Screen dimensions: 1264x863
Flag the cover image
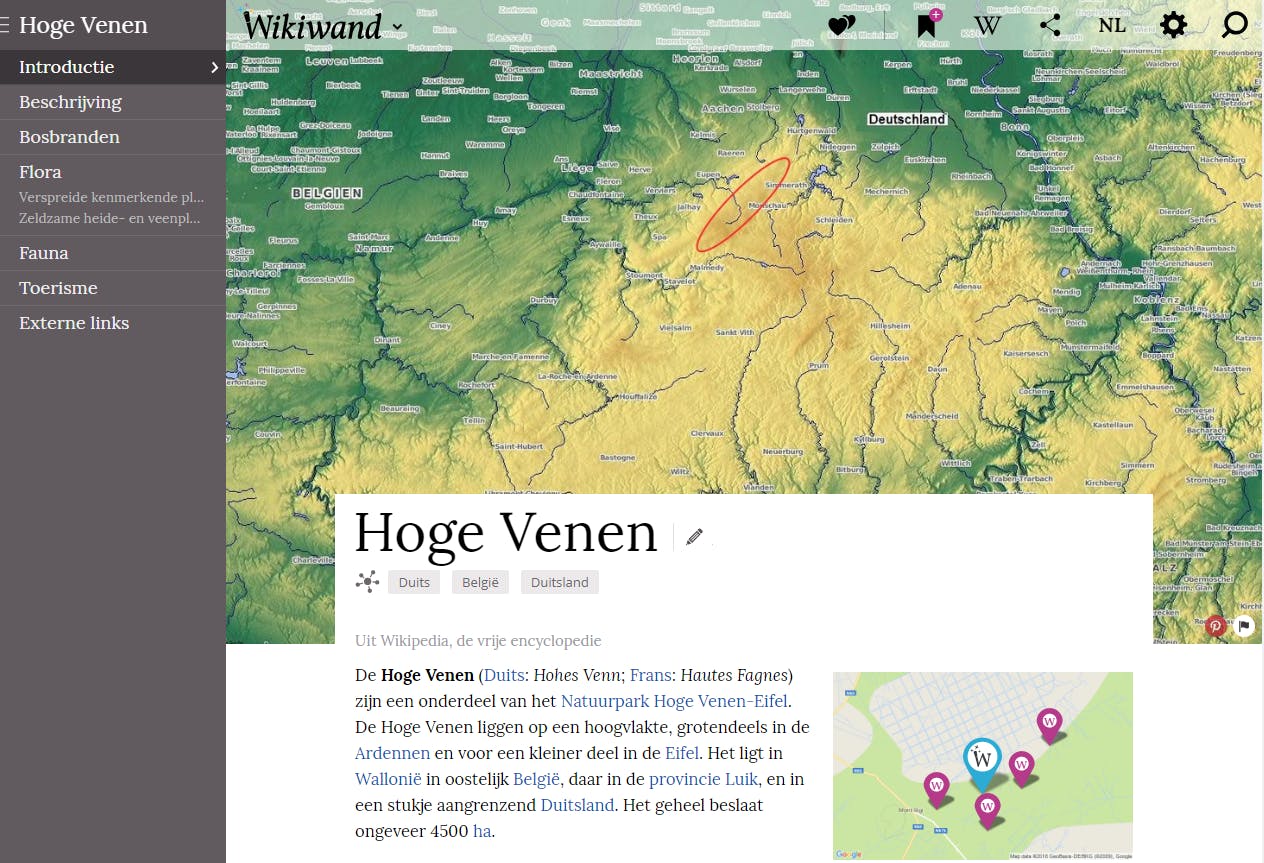[1243, 626]
